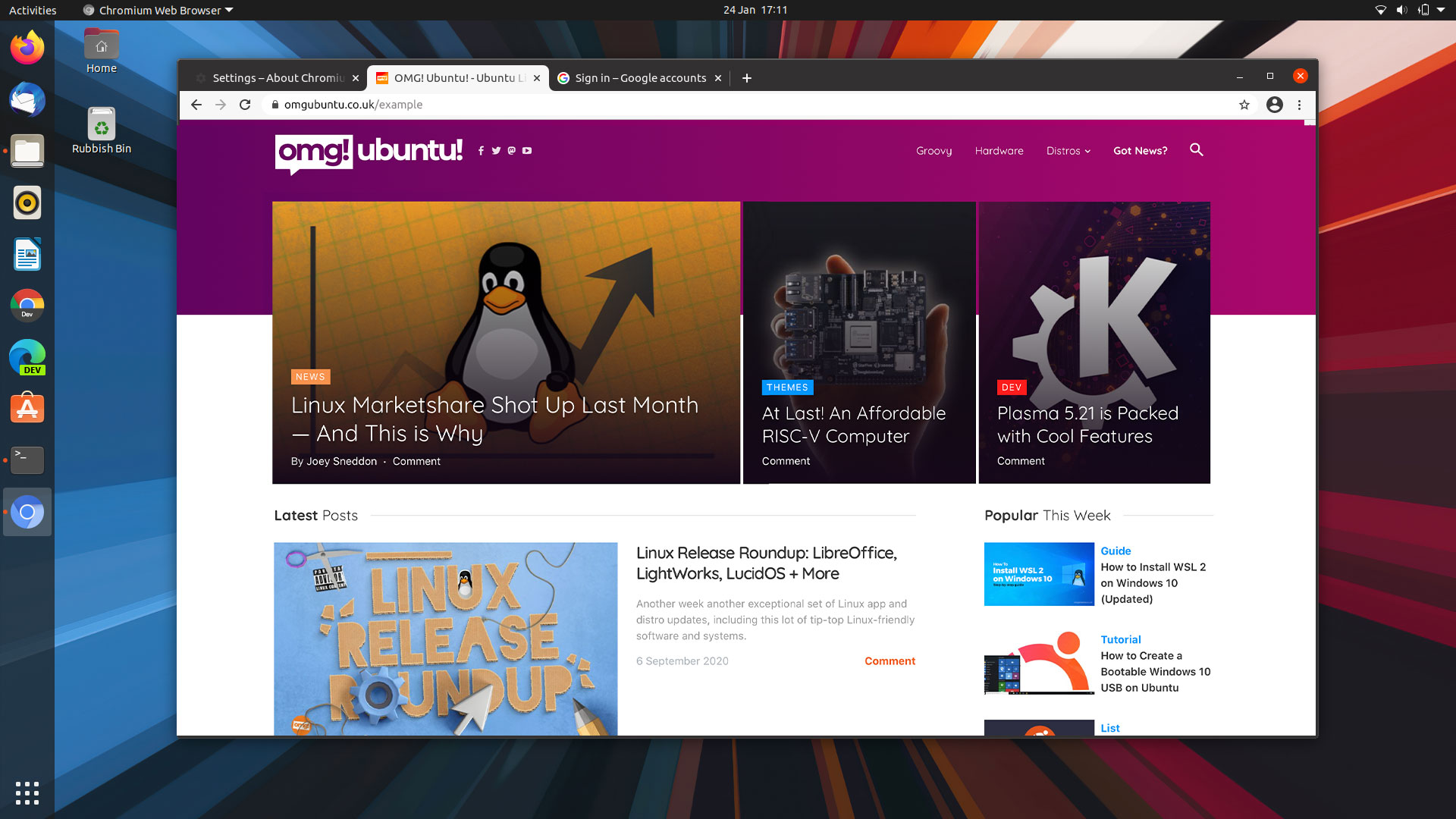This screenshot has height=819, width=1456.
Task: Click the YouTube icon next to the logo
Action: (x=526, y=151)
